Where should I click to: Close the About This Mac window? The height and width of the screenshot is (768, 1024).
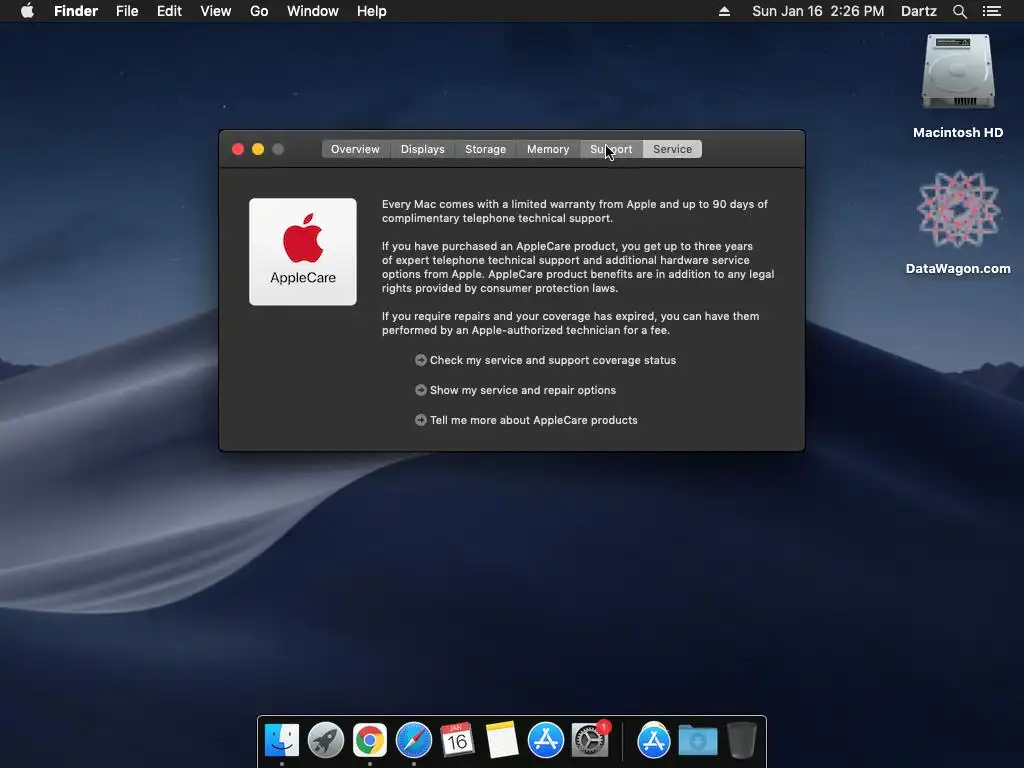tap(238, 149)
